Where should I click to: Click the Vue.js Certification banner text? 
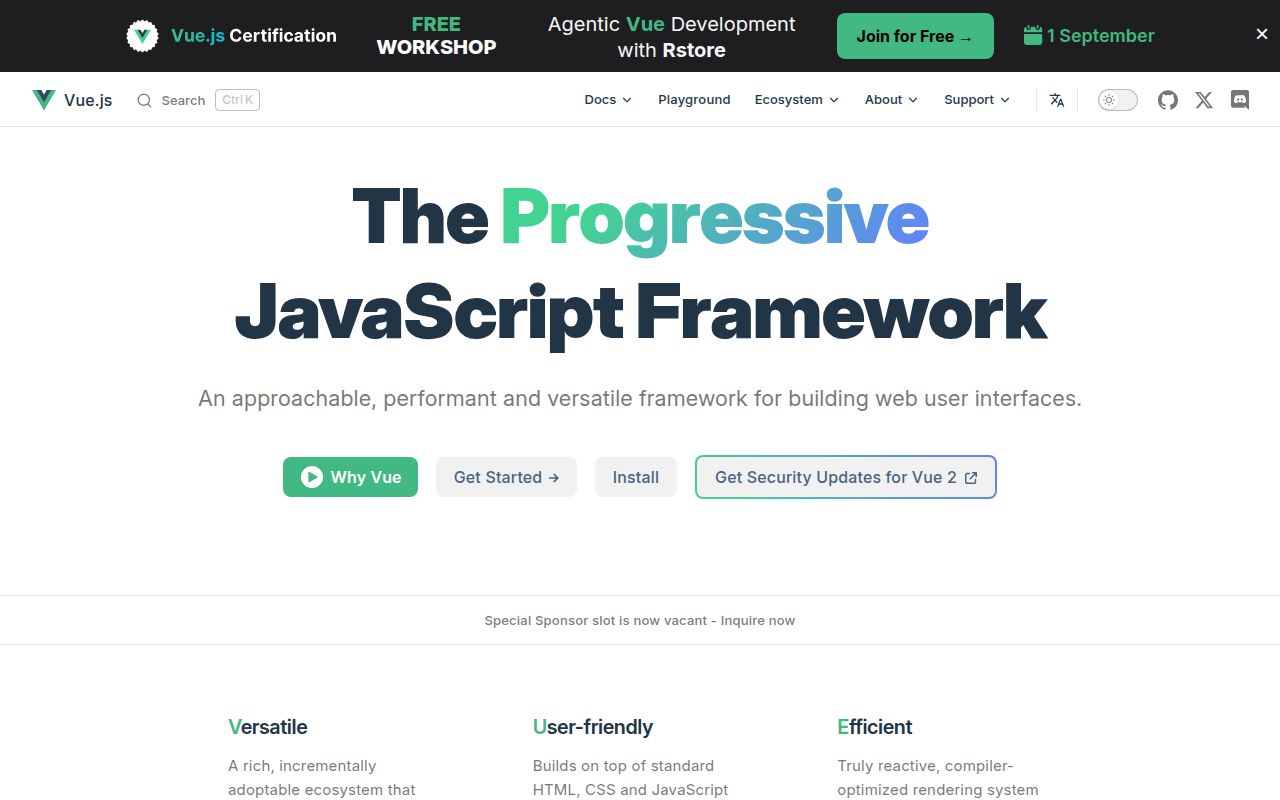254,36
